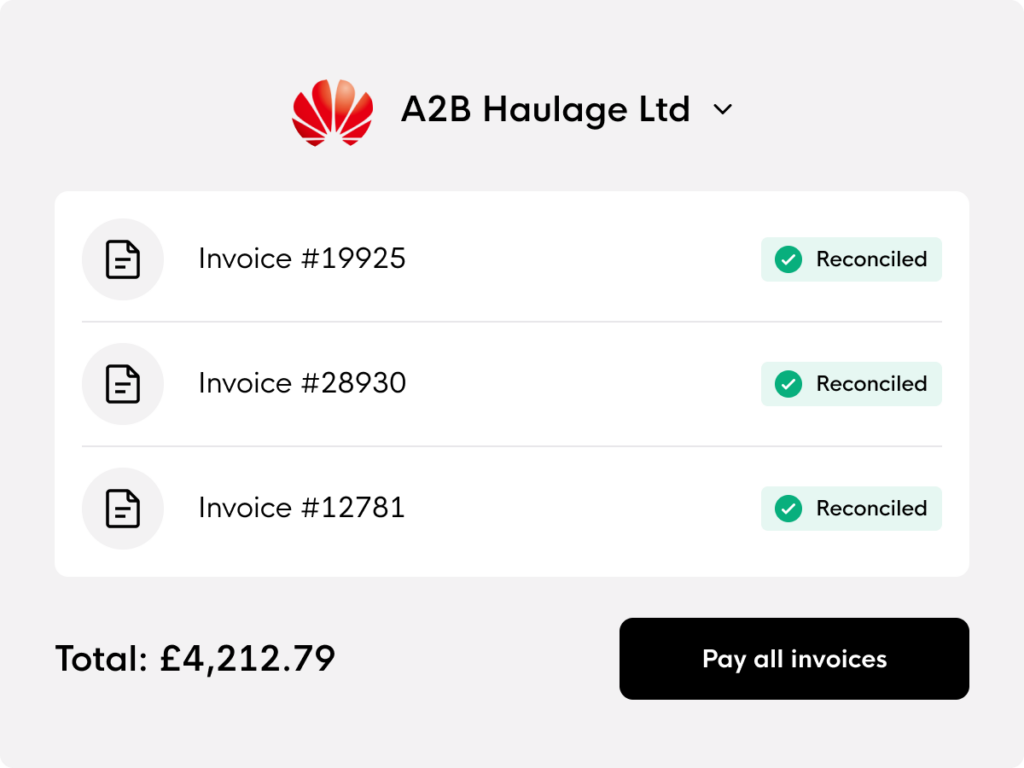Select the Invoice #28930 row
Viewport: 1024px width, 768px height.
pos(512,384)
